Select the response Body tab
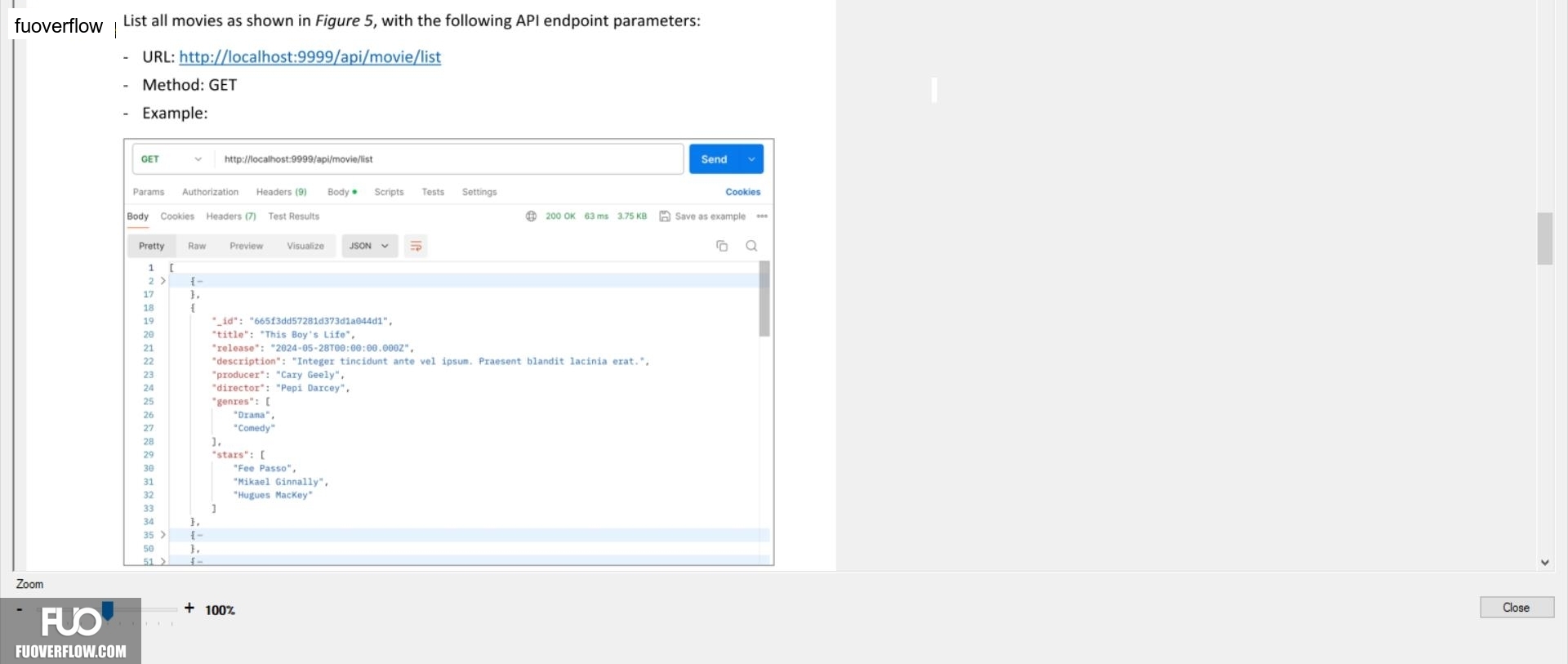 tap(138, 216)
